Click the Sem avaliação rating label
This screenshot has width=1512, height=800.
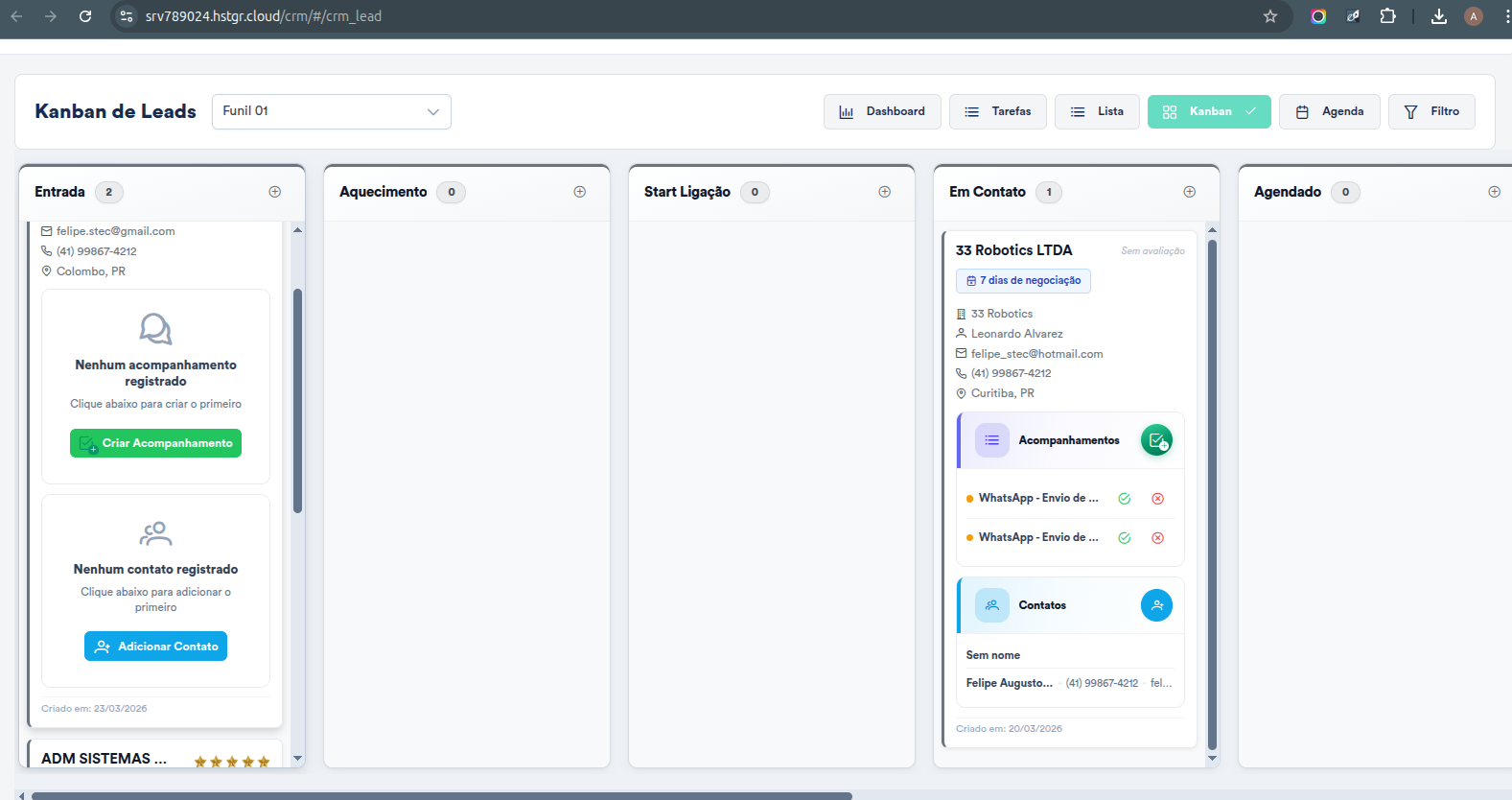[1153, 251]
